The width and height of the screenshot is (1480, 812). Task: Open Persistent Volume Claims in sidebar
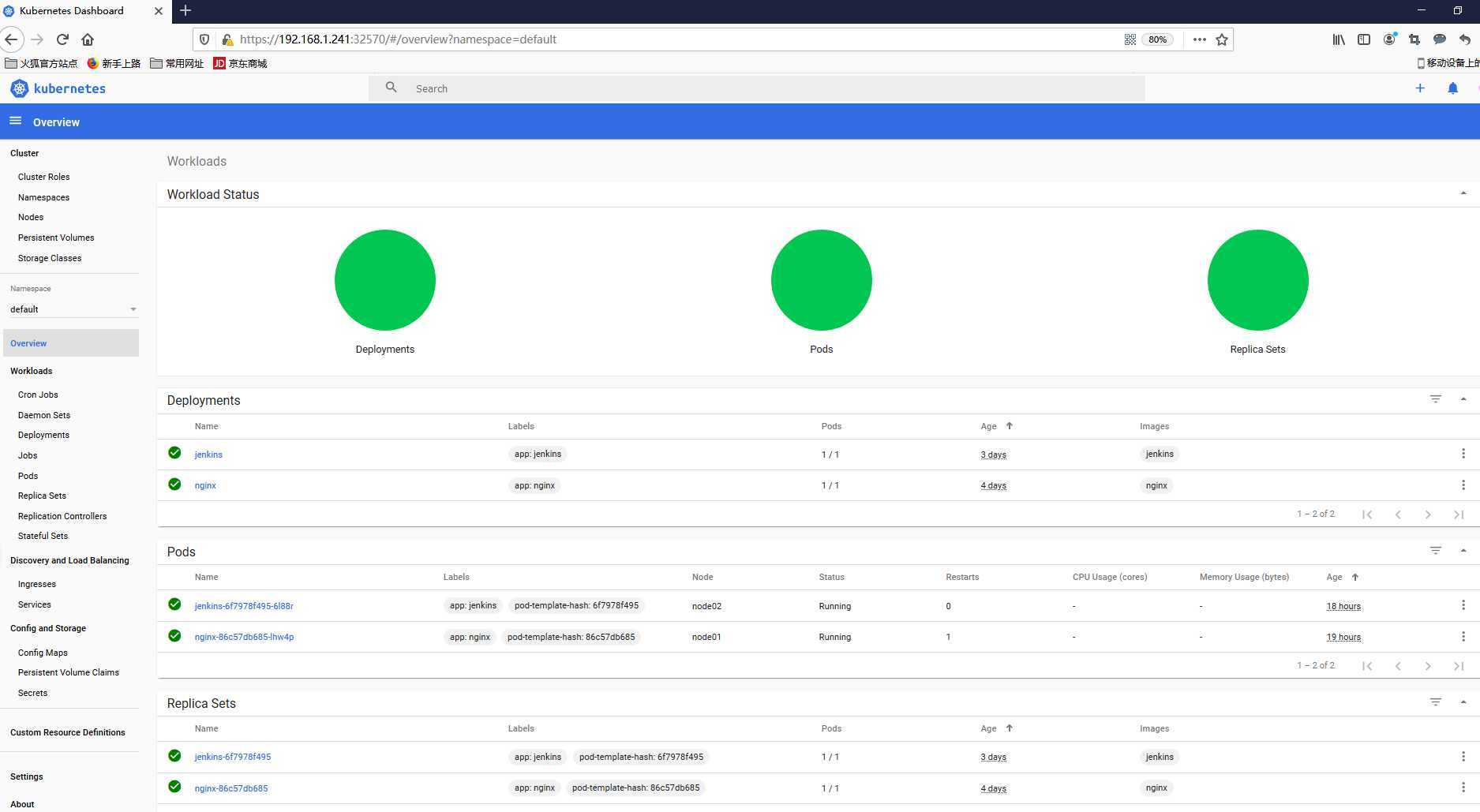pos(69,672)
